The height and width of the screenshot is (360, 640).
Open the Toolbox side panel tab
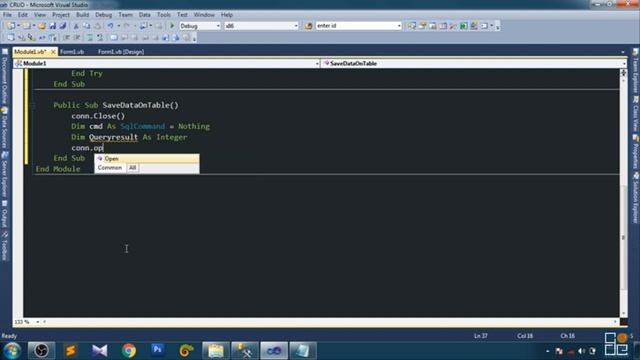click(x=4, y=246)
